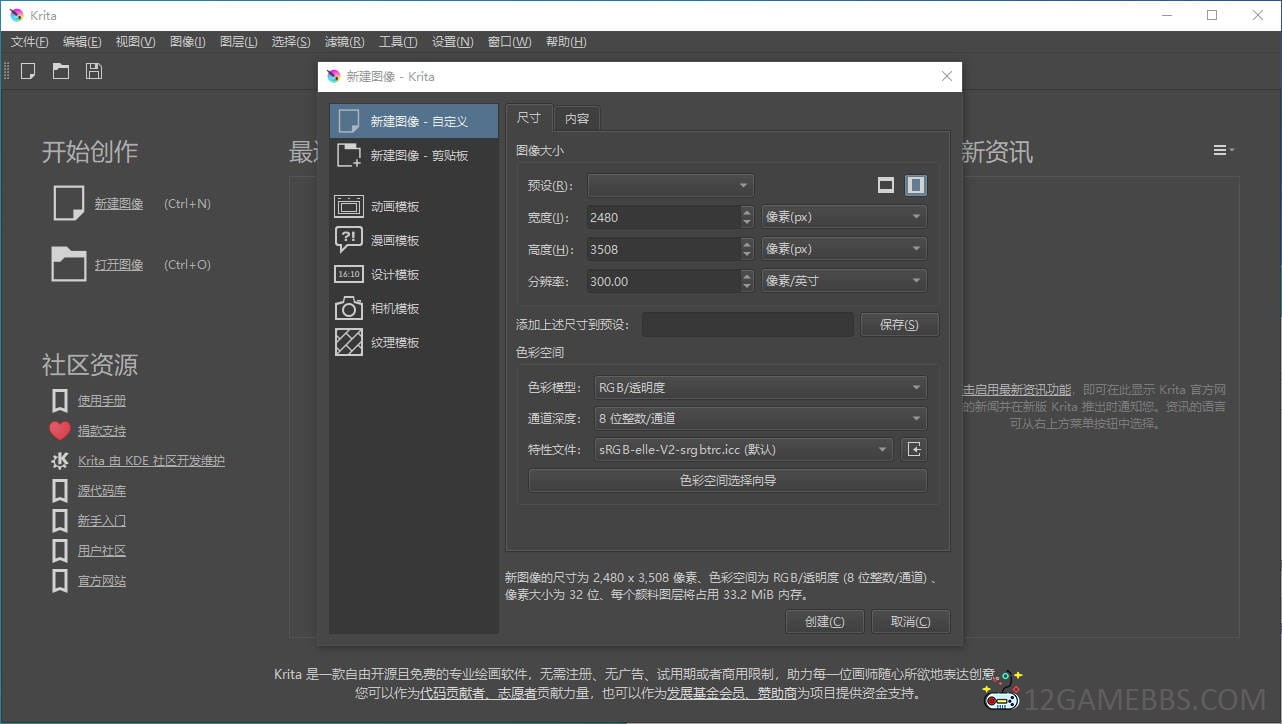Click 色彩空间选择向导 button
This screenshot has height=724, width=1282.
pos(727,481)
